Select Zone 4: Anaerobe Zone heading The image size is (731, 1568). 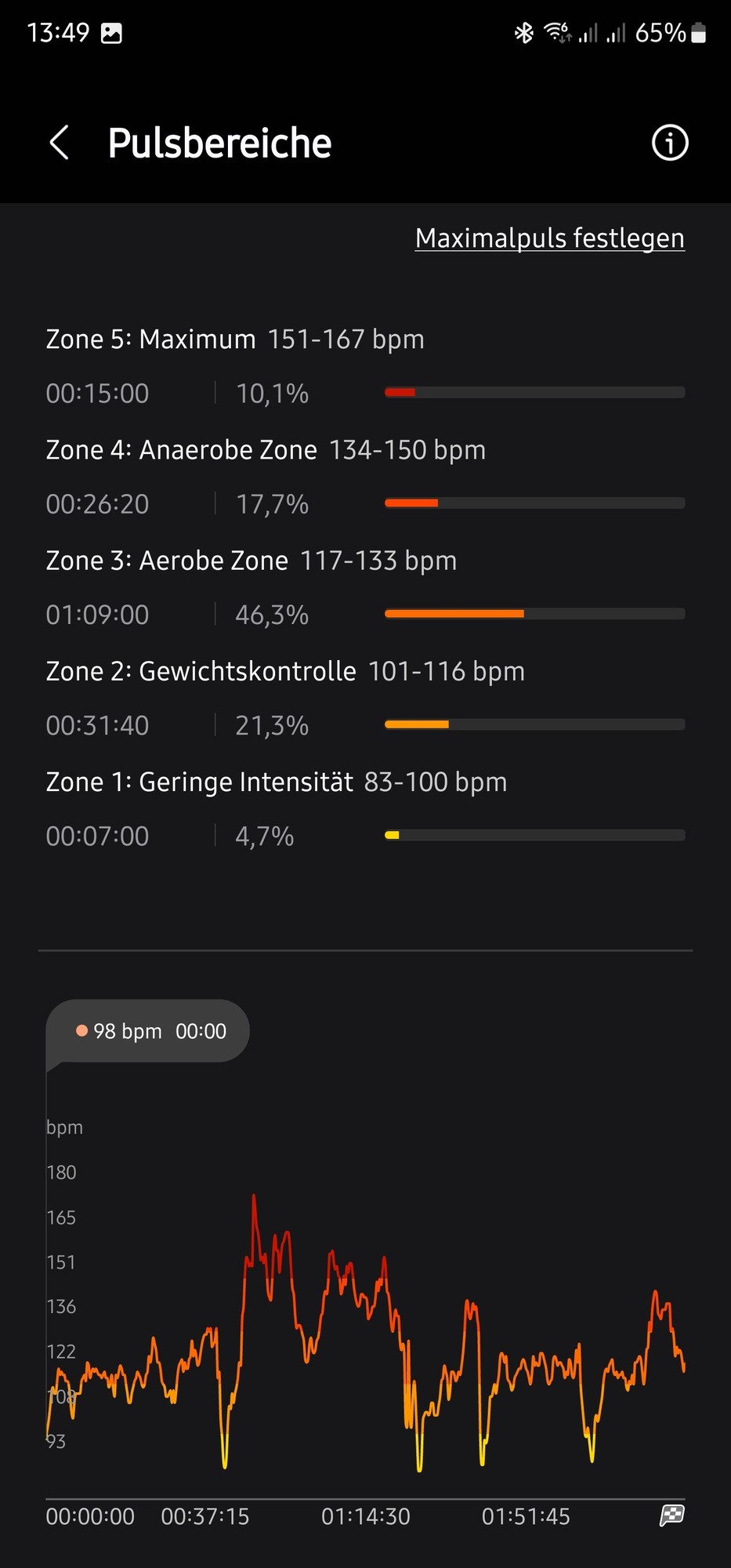(x=182, y=450)
